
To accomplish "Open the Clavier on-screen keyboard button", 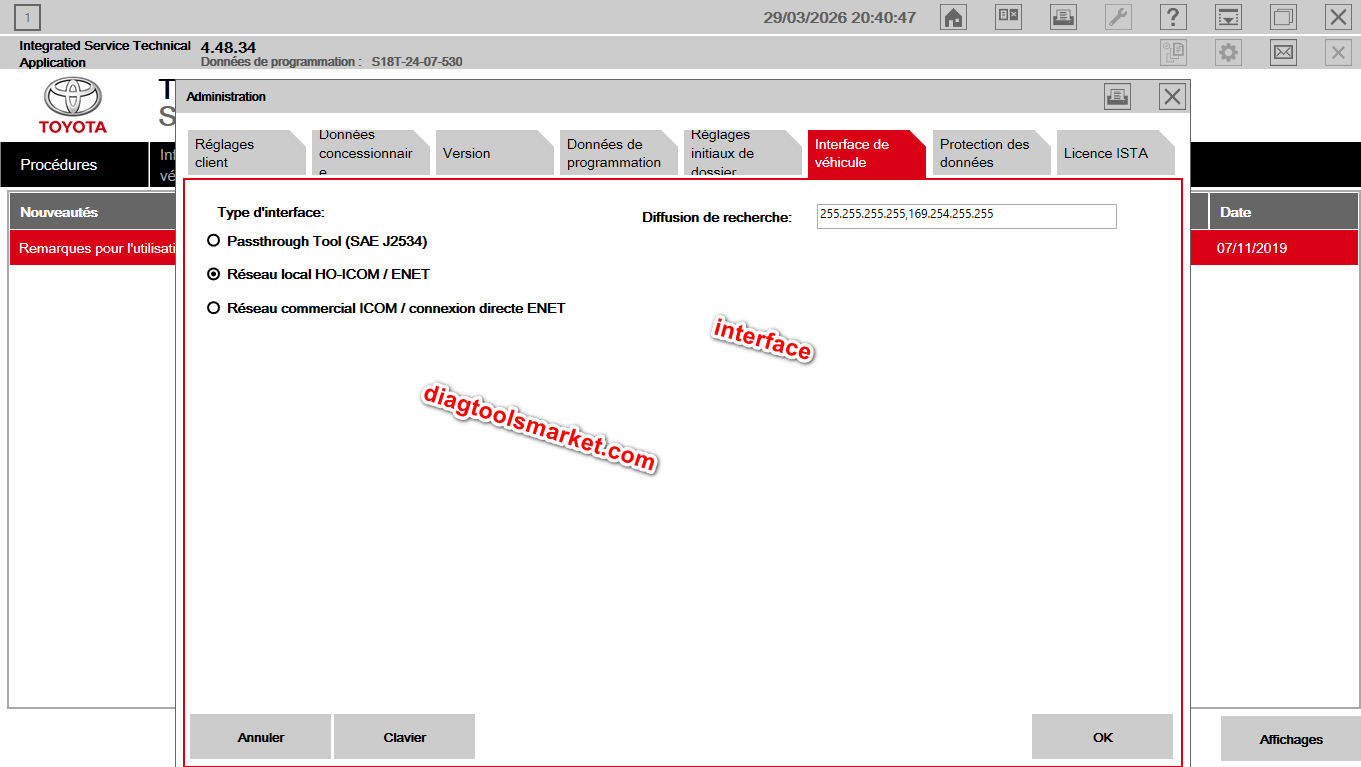I will [x=404, y=737].
